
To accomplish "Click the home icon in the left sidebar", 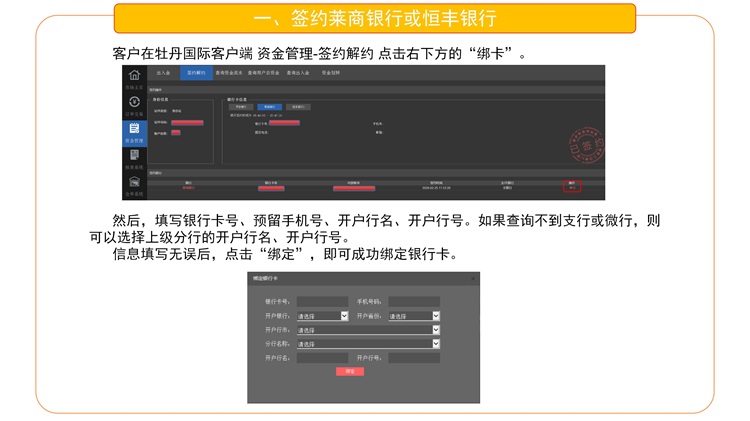I will click(133, 77).
